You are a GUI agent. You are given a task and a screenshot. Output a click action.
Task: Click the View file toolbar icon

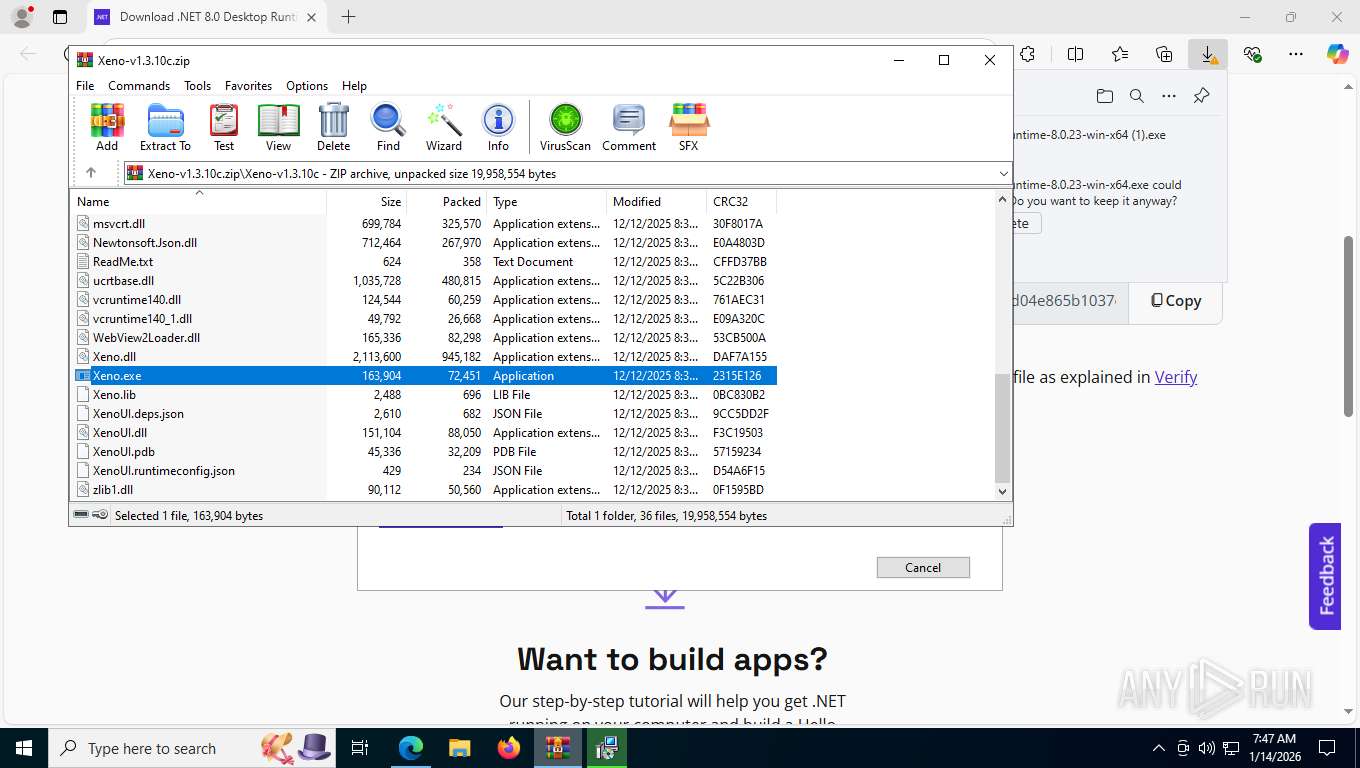(278, 127)
